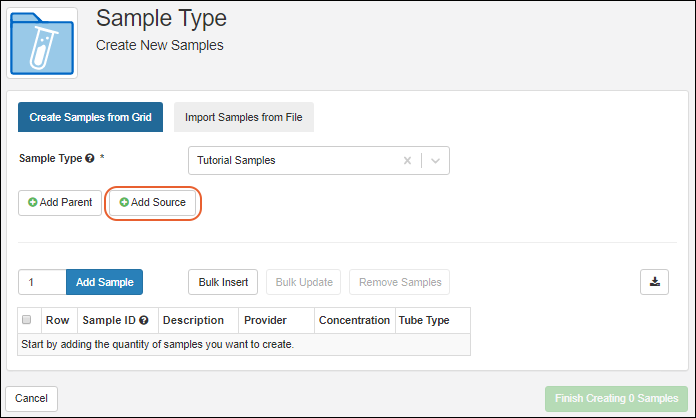
Task: Clear the Tutorial Samples selection with the X
Action: pyautogui.click(x=407, y=160)
